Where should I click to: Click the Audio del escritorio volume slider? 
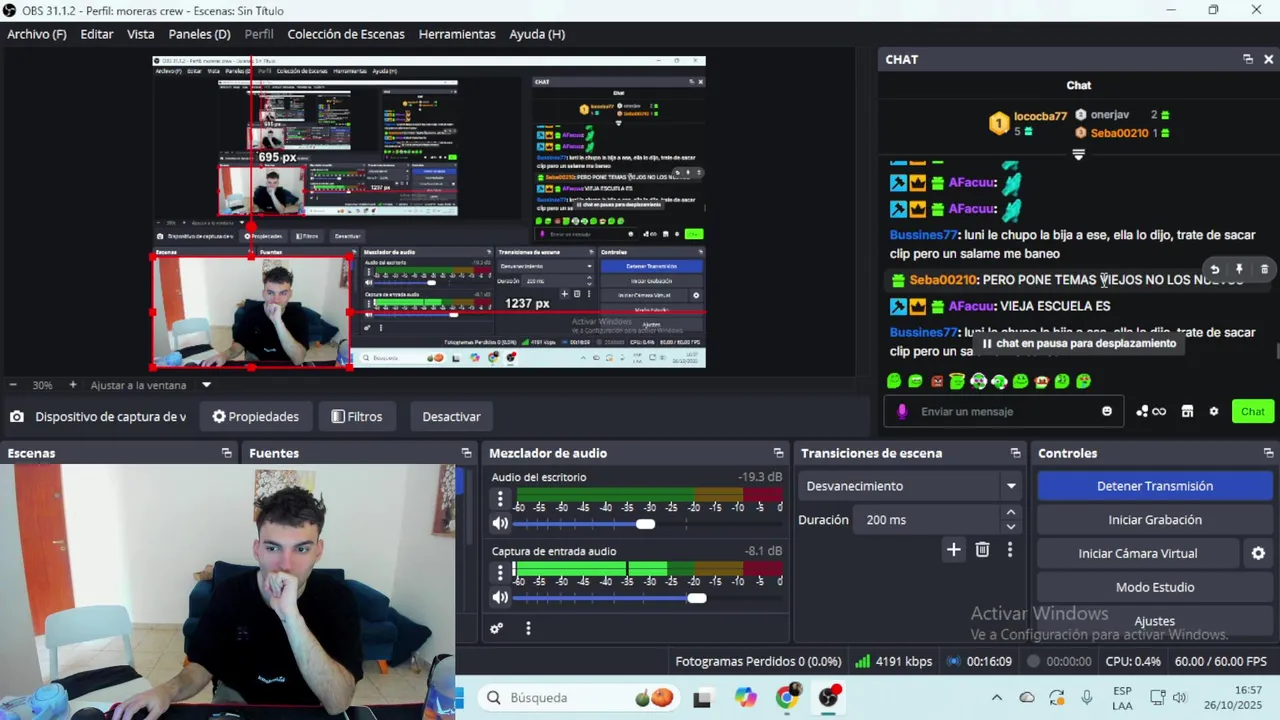(x=646, y=524)
